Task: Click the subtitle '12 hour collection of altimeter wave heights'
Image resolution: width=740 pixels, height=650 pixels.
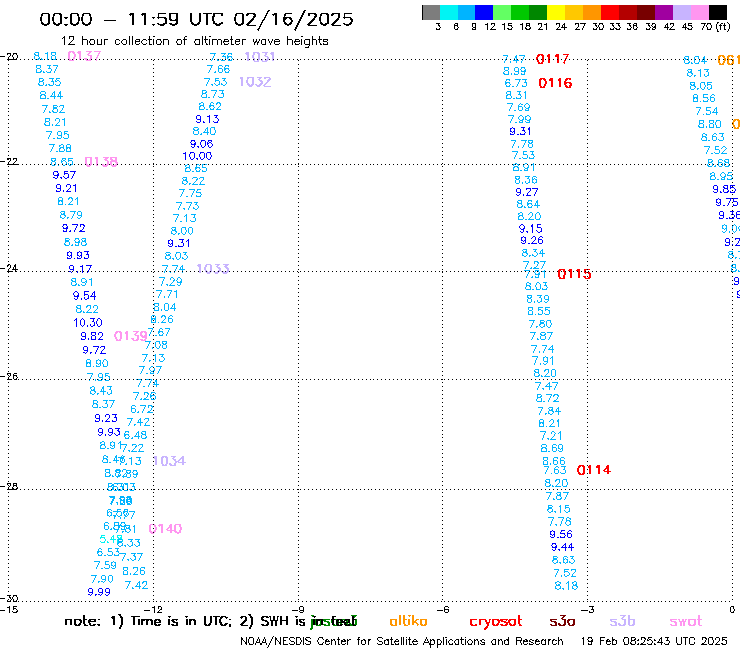Action: coord(194,41)
